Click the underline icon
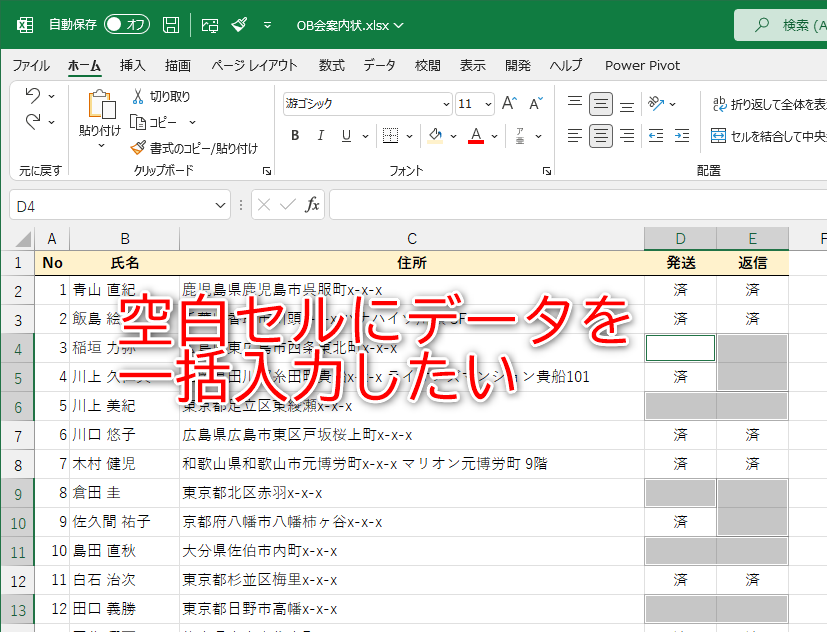The width and height of the screenshot is (827, 632). point(346,133)
